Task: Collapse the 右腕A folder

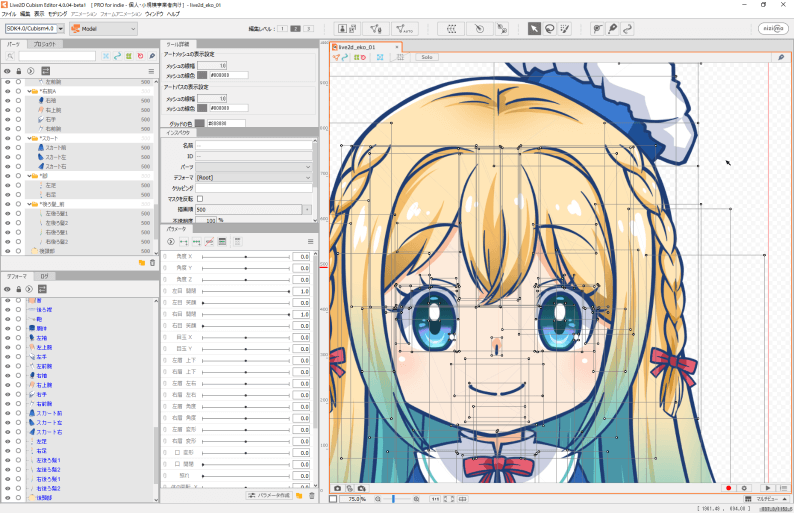Action: 30,91
